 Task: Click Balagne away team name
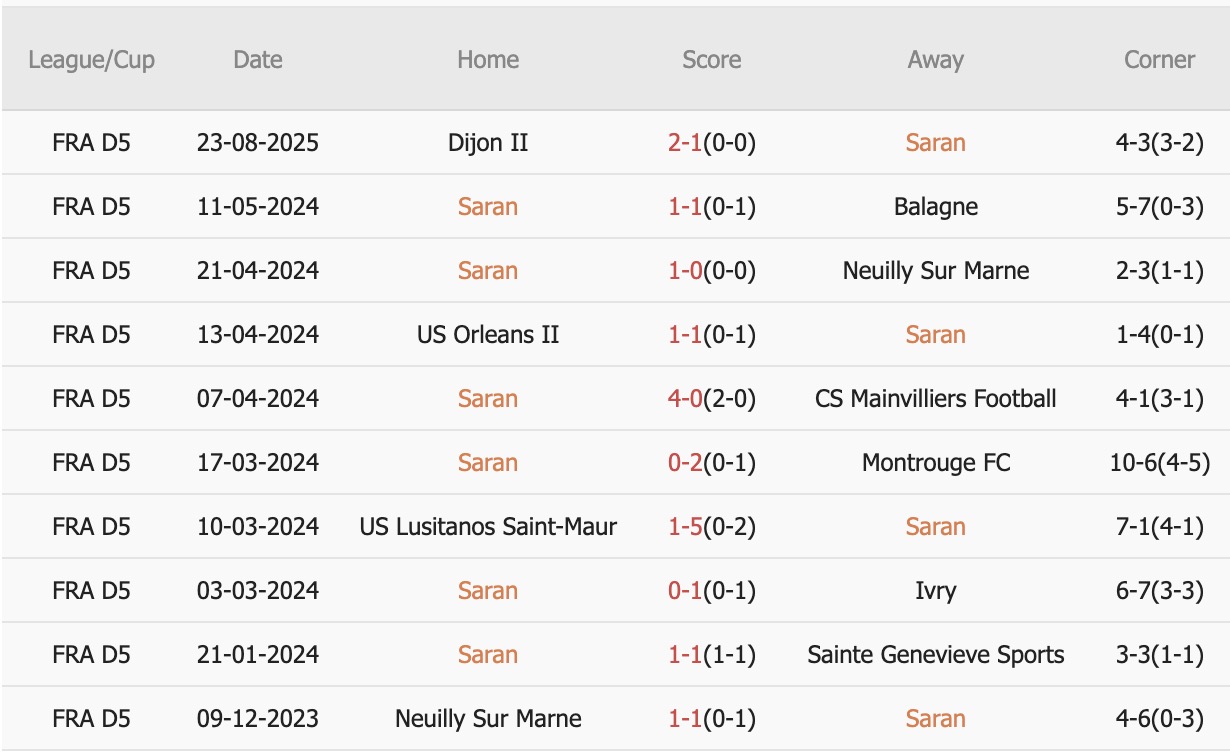pos(935,207)
